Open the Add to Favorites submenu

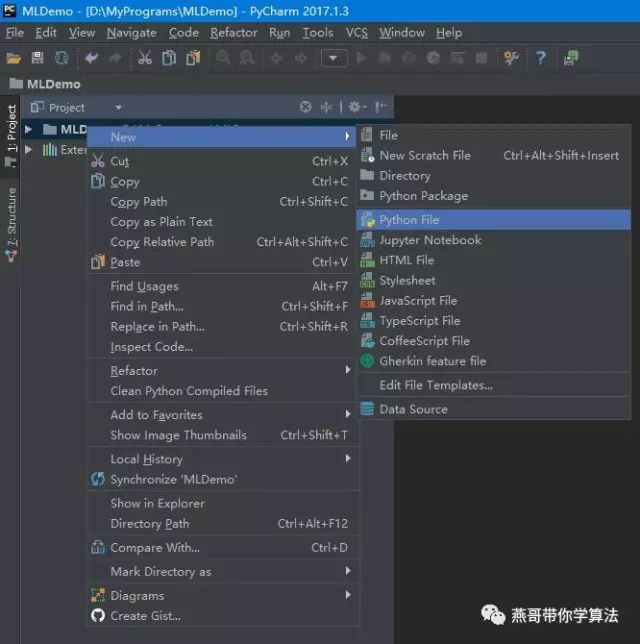(x=222, y=415)
